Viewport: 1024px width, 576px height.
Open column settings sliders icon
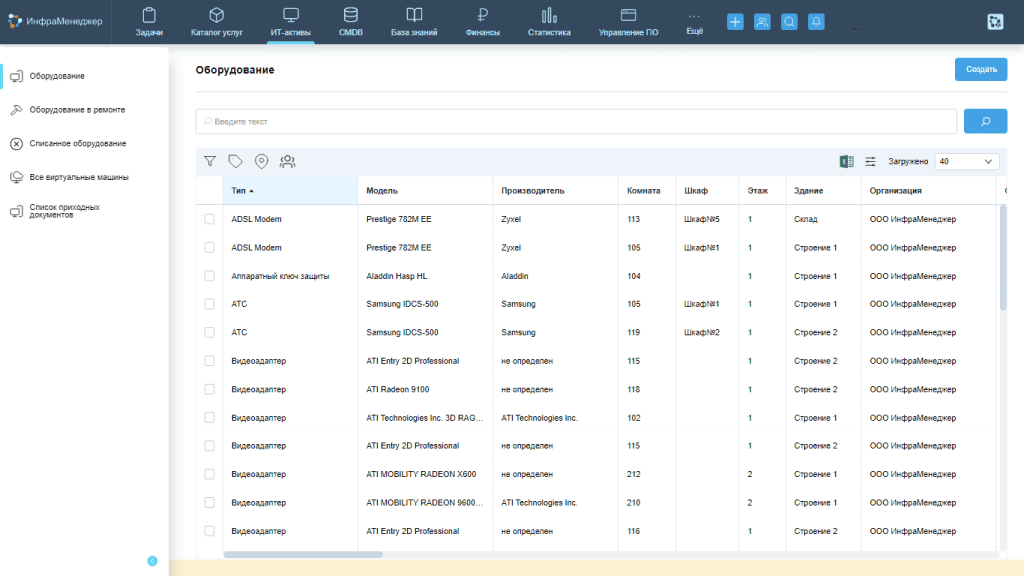[x=871, y=161]
